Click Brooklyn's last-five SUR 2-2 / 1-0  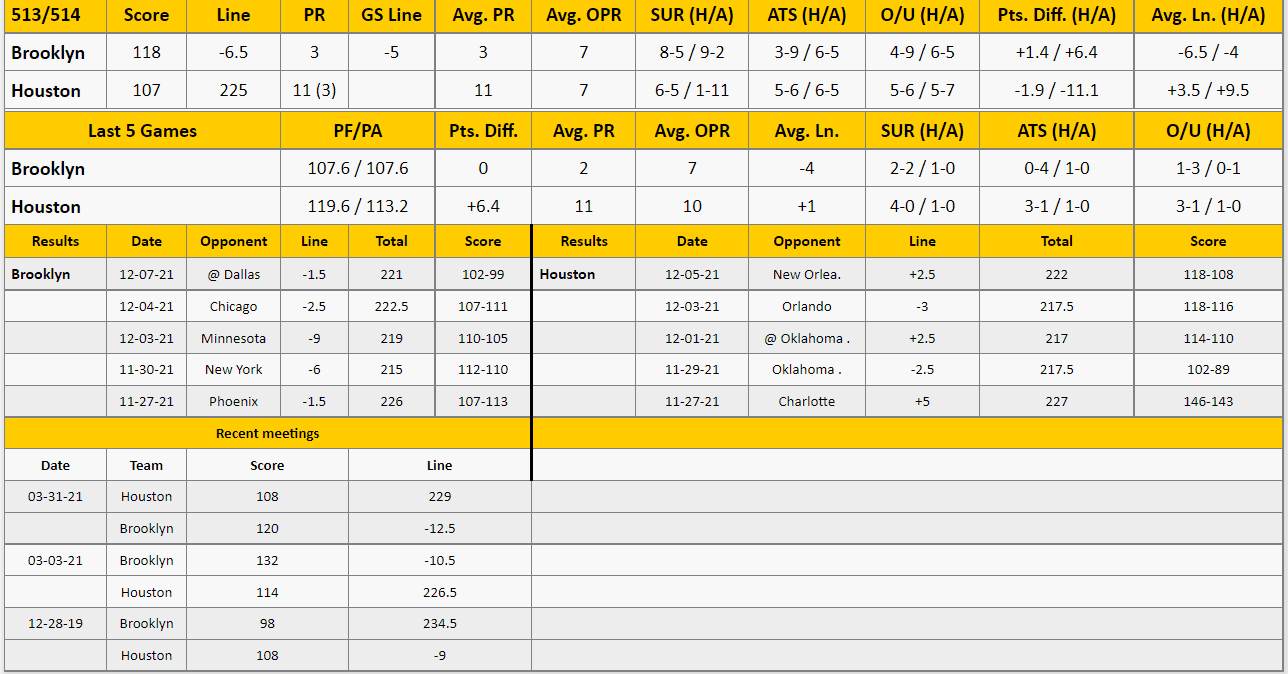[922, 168]
